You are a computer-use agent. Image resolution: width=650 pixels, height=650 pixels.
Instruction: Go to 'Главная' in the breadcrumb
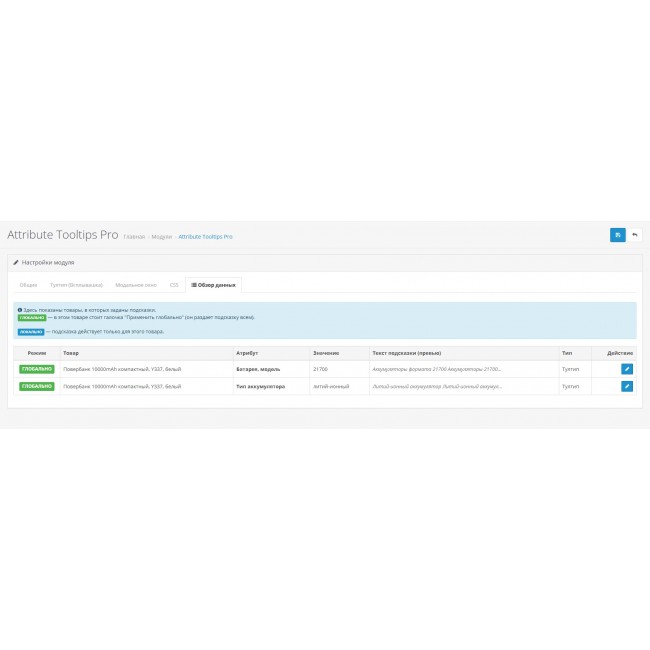coord(133,237)
